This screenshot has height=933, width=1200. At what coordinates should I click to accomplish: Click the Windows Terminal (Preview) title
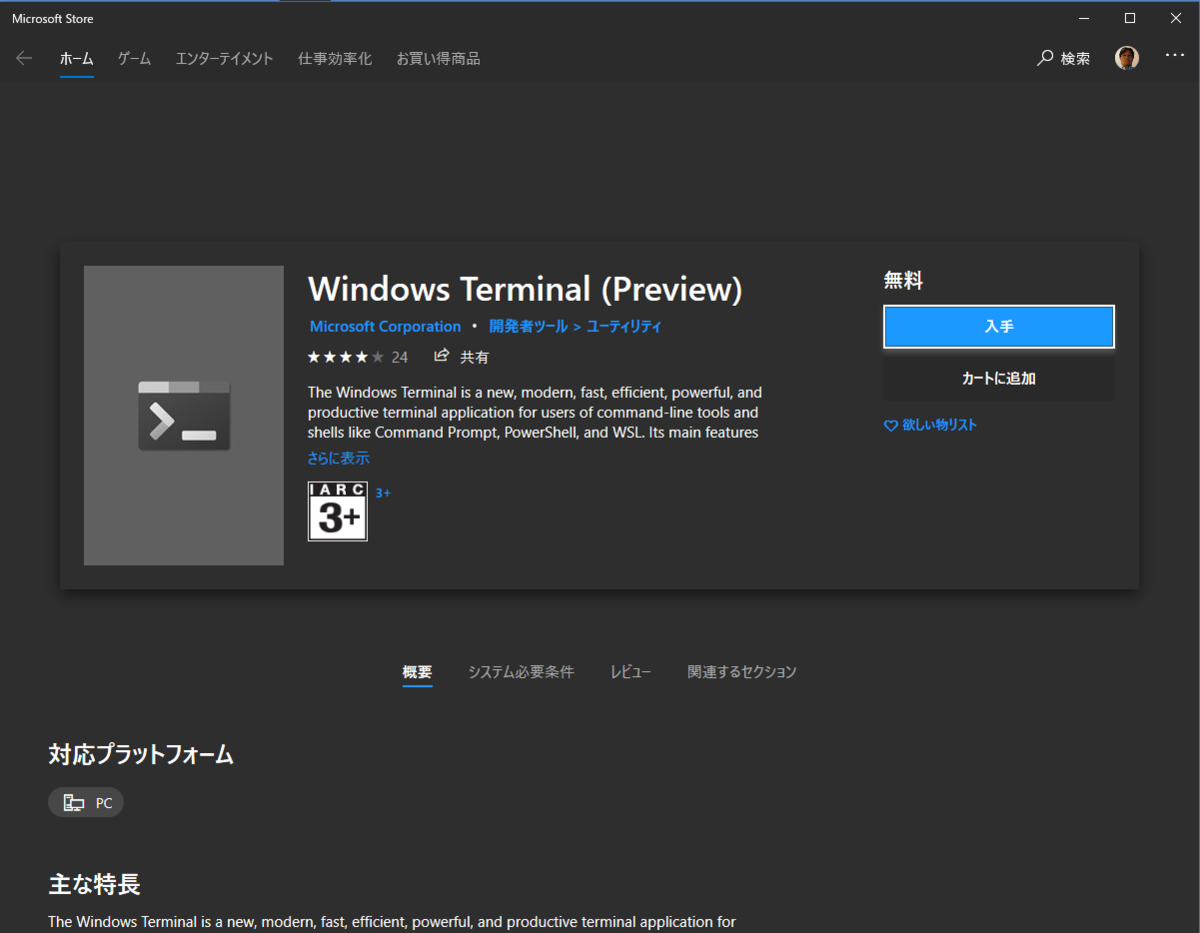pyautogui.click(x=525, y=289)
